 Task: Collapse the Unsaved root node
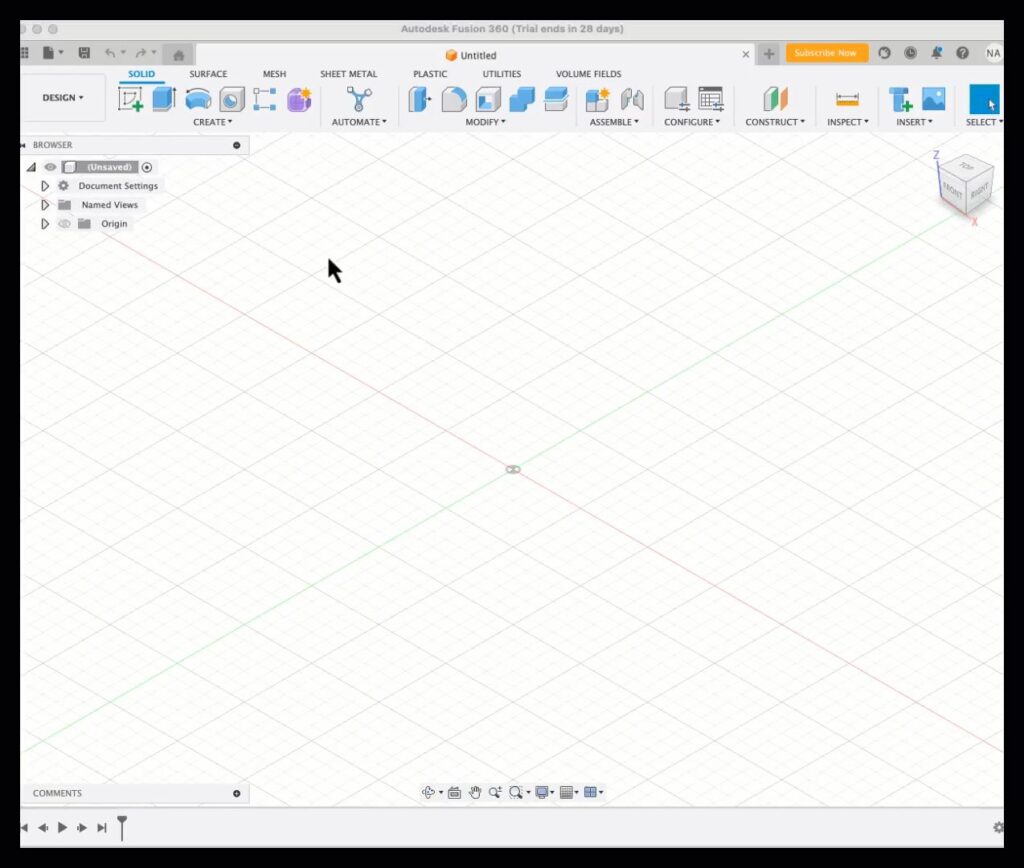[x=31, y=167]
